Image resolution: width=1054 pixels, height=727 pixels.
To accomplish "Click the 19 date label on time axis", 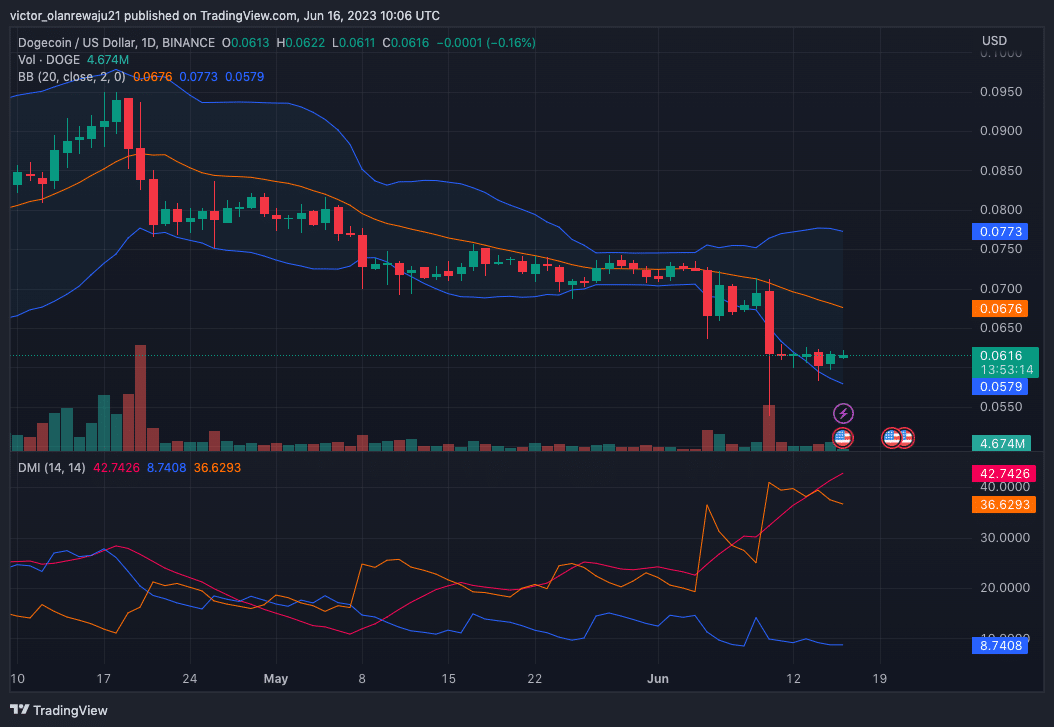I will coord(879,679).
